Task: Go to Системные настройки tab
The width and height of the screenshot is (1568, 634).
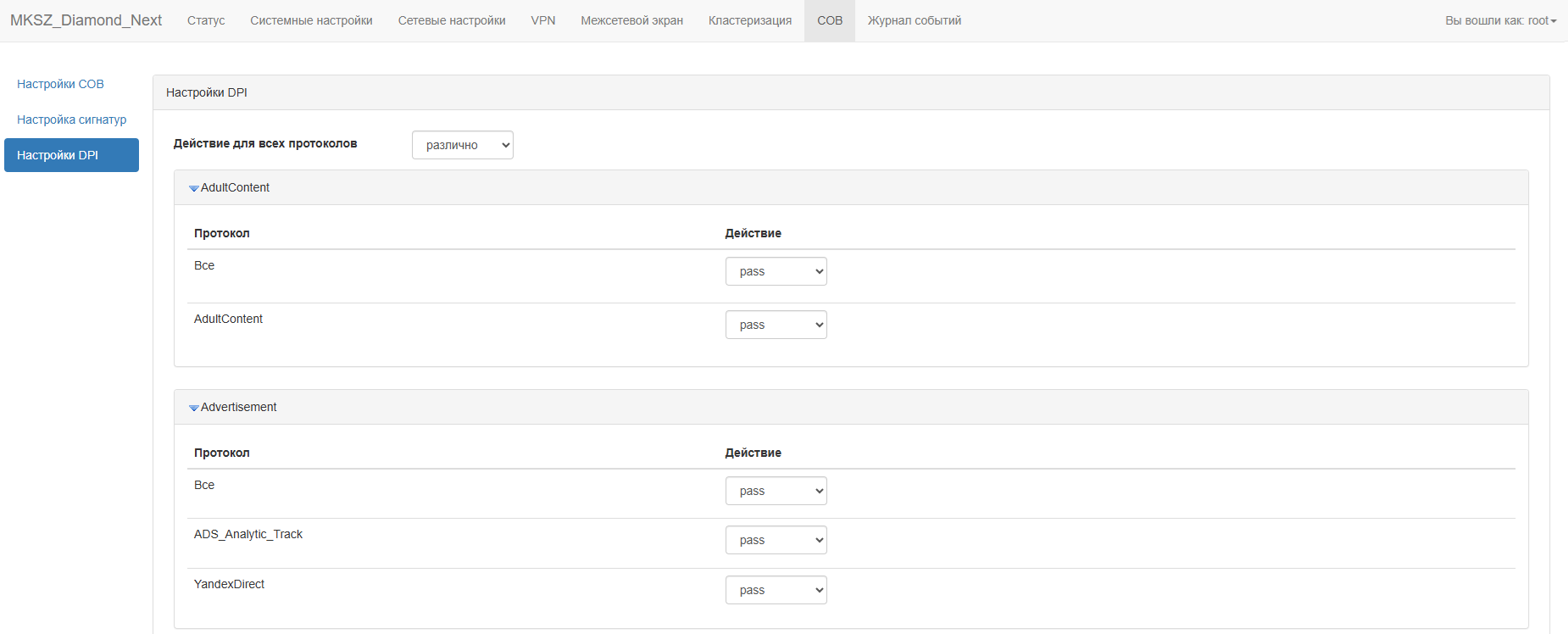Action: coord(311,20)
